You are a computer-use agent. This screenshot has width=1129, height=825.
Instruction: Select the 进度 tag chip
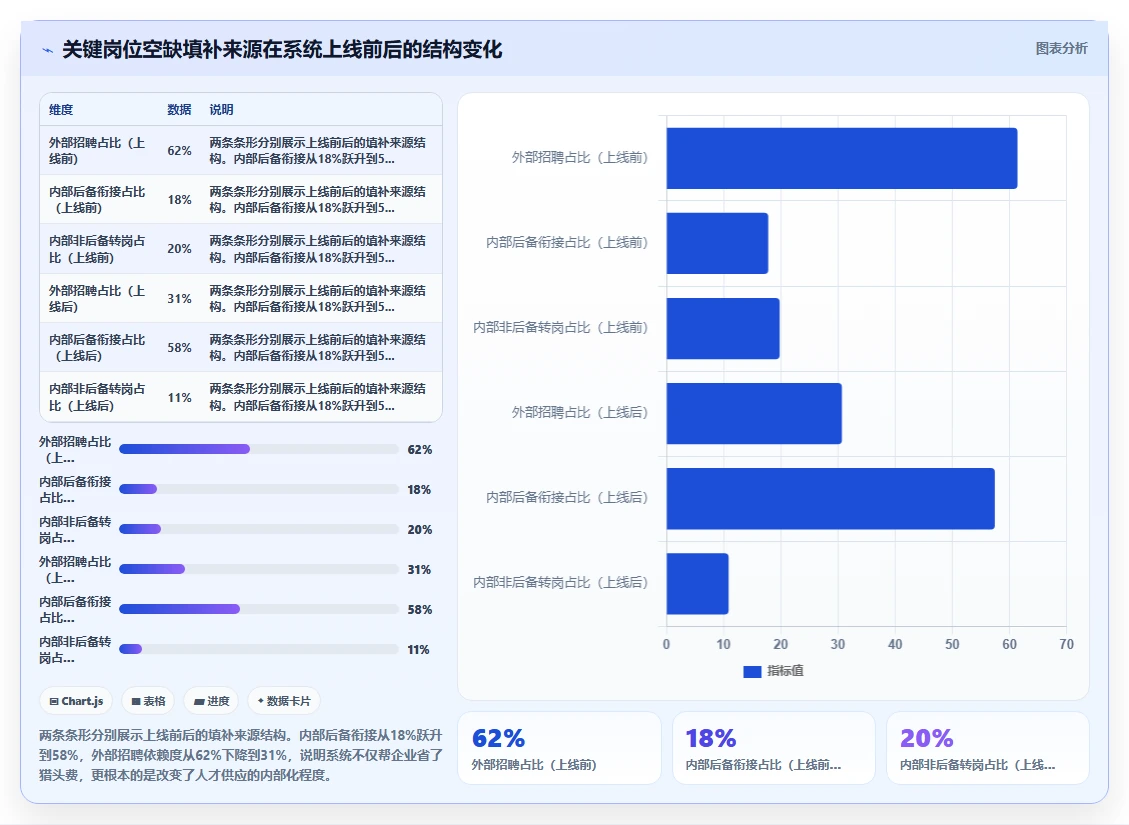tap(211, 700)
